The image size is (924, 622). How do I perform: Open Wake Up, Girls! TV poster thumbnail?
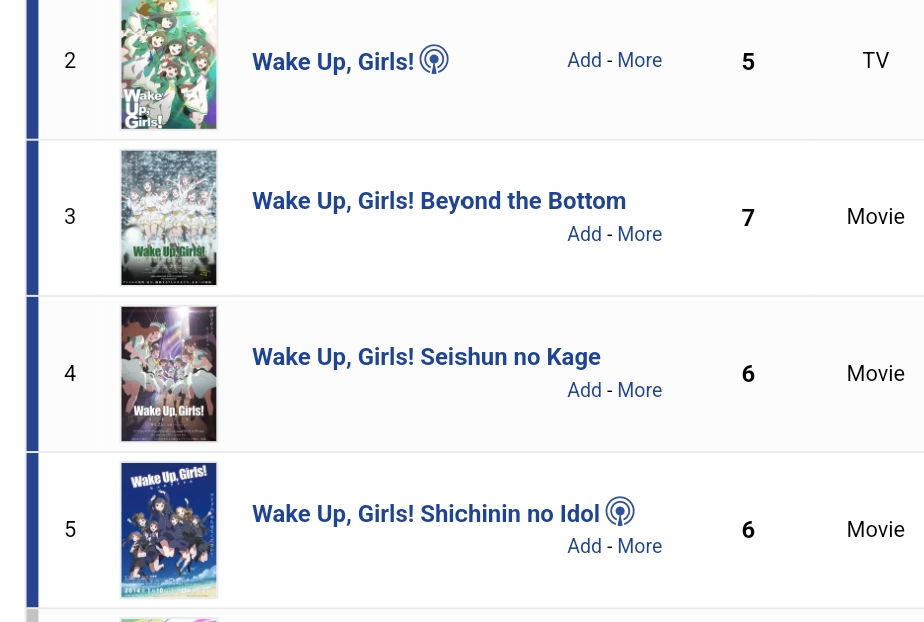click(169, 64)
